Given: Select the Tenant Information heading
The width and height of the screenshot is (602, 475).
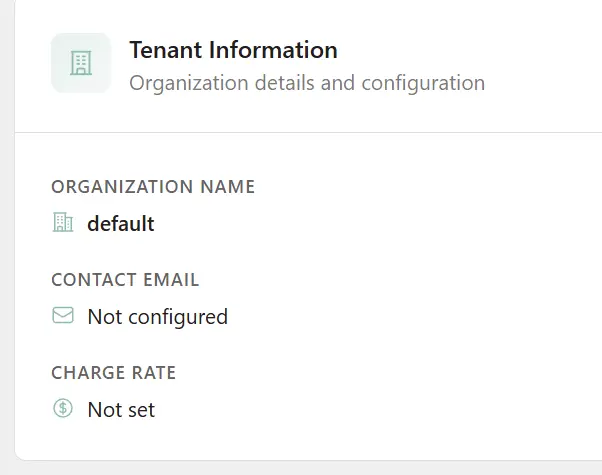Looking at the screenshot, I should coord(233,50).
